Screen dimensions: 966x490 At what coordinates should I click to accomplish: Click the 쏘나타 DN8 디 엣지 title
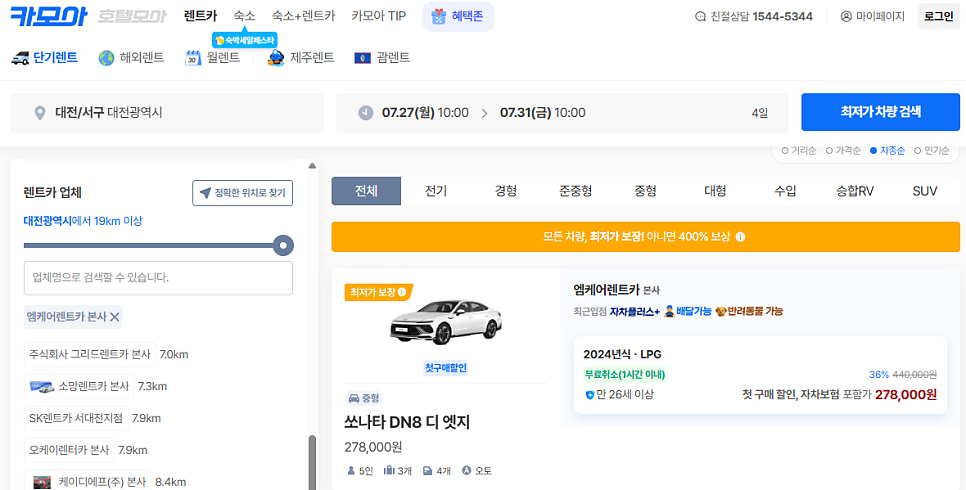[x=407, y=422]
